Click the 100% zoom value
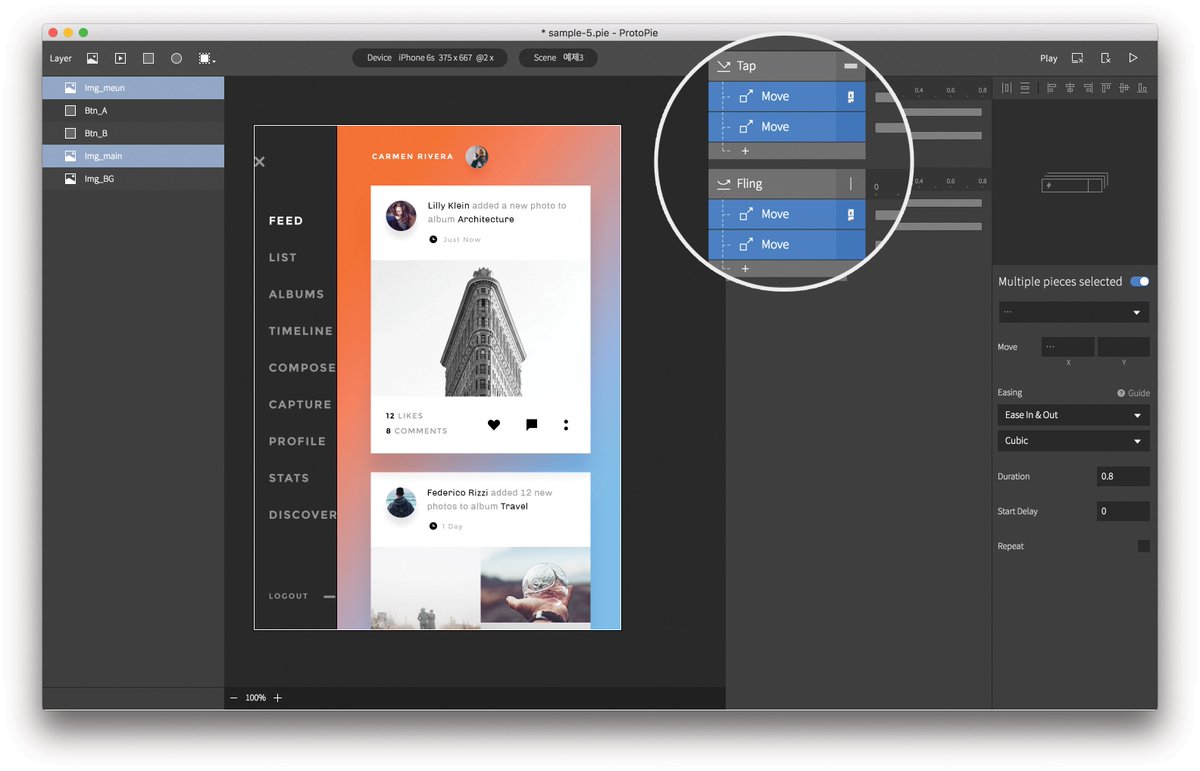 tap(256, 698)
